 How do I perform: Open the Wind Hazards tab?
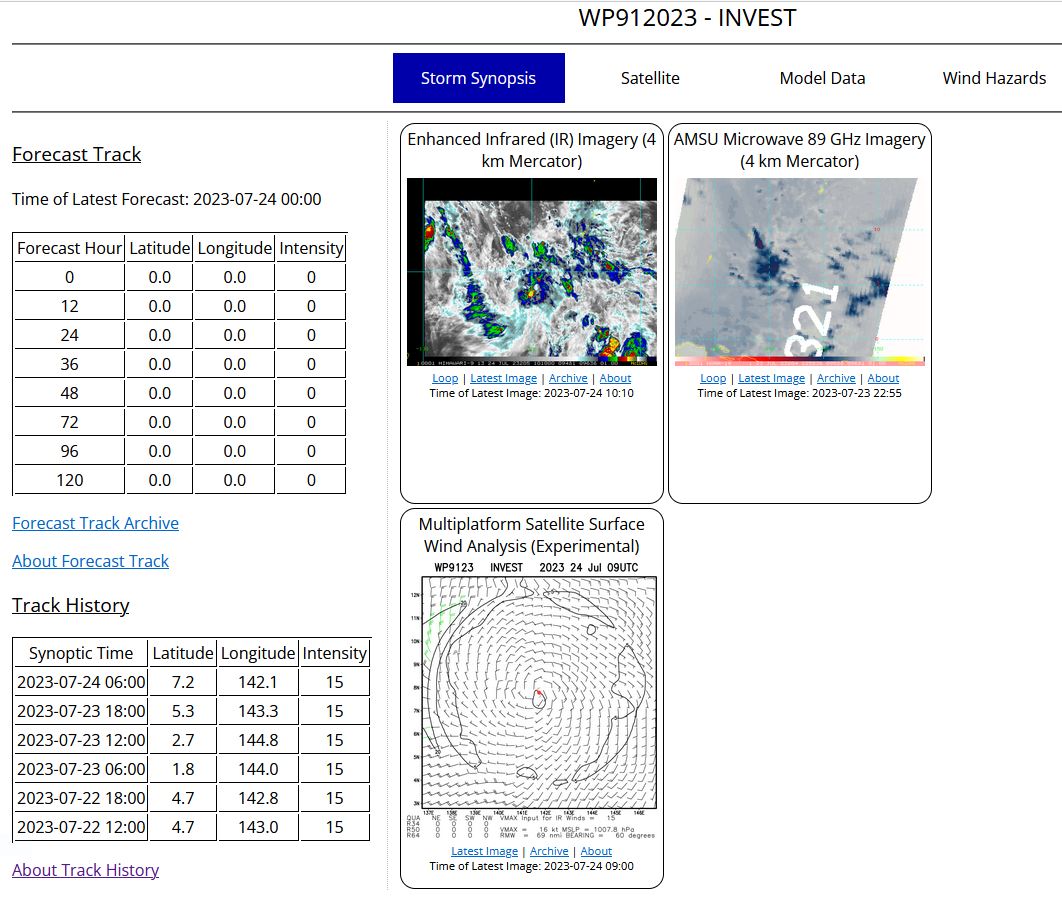(x=994, y=78)
